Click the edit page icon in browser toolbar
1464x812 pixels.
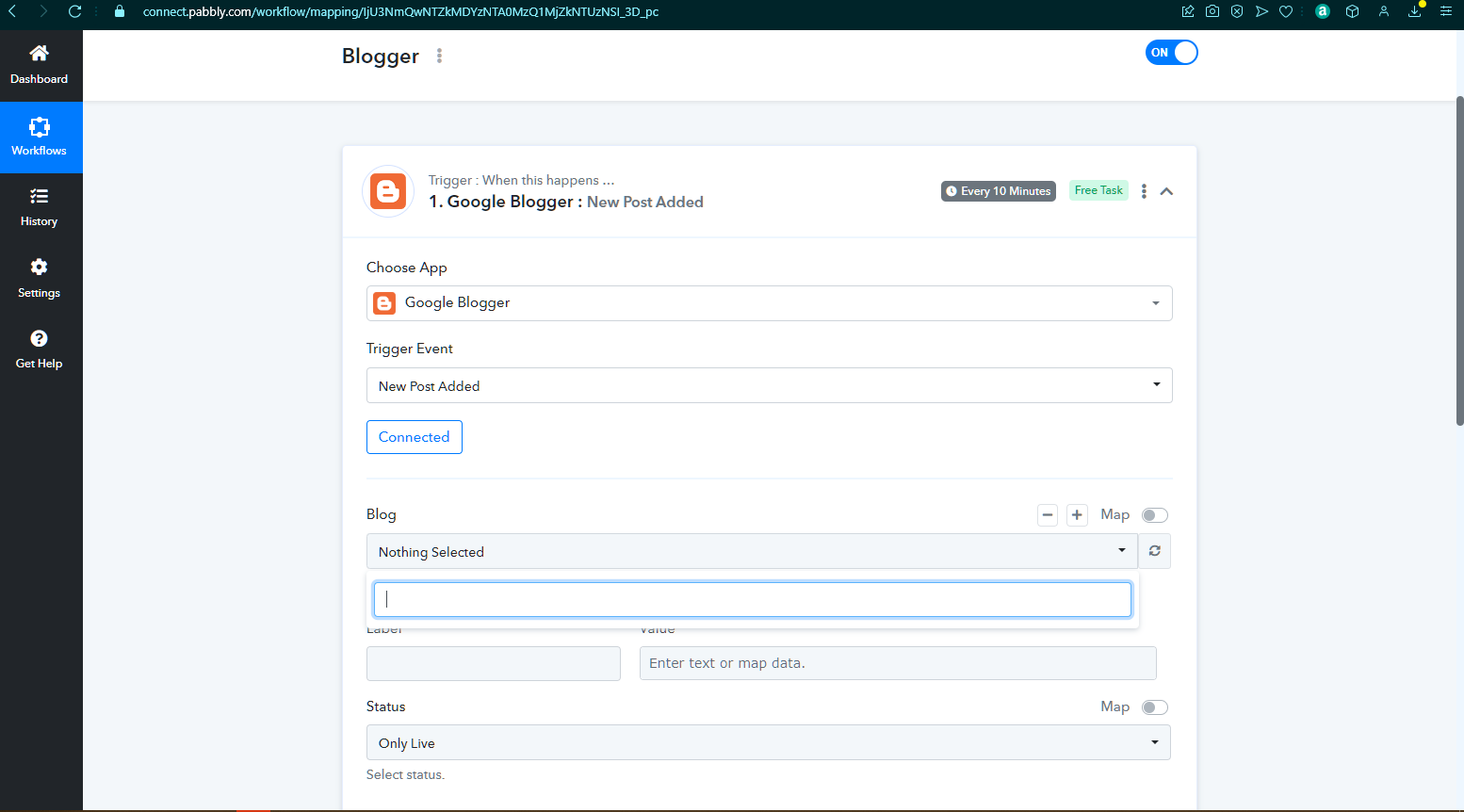pyautogui.click(x=1188, y=11)
